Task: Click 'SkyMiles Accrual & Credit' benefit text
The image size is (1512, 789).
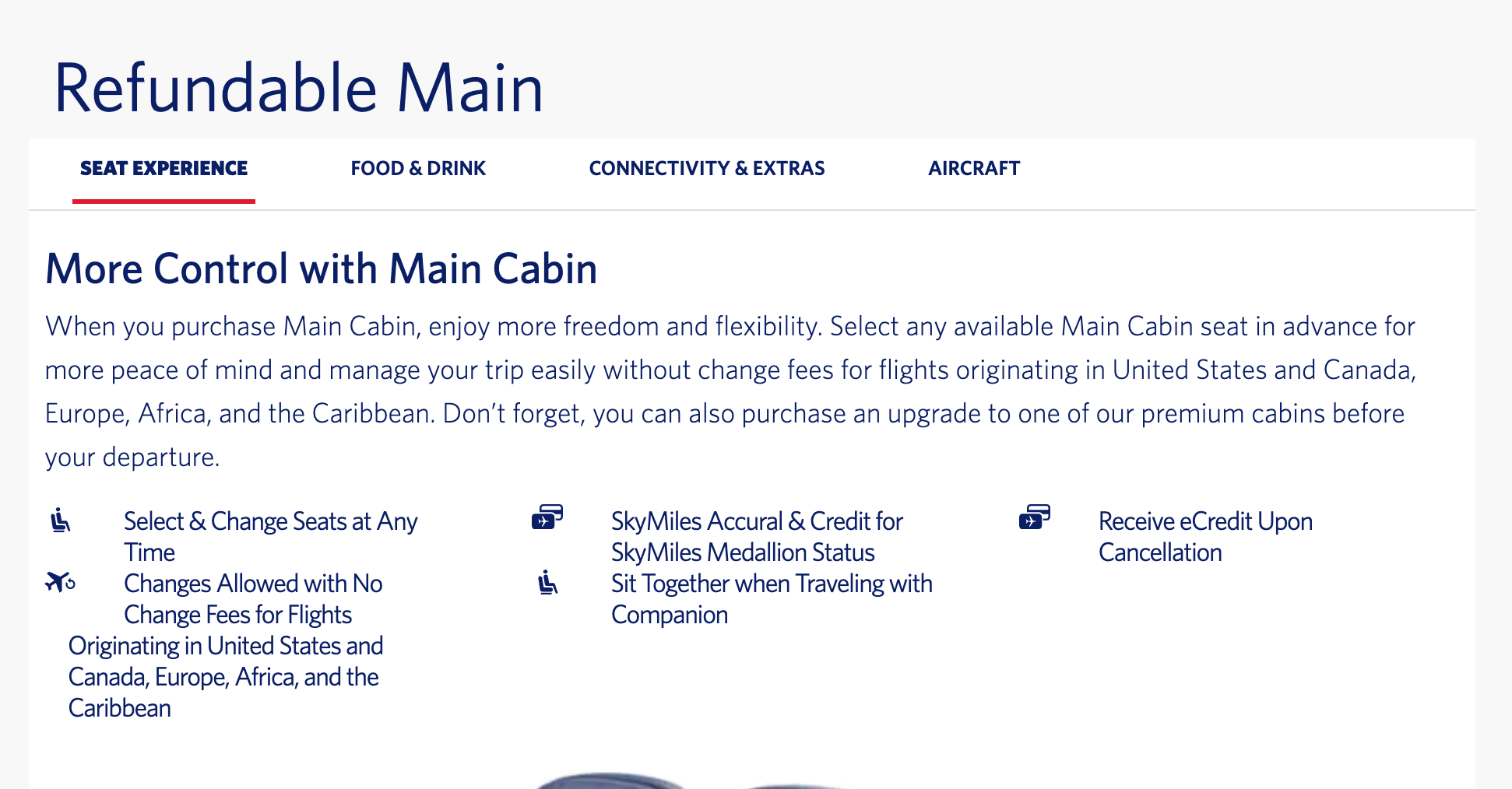Action: pyautogui.click(x=756, y=536)
